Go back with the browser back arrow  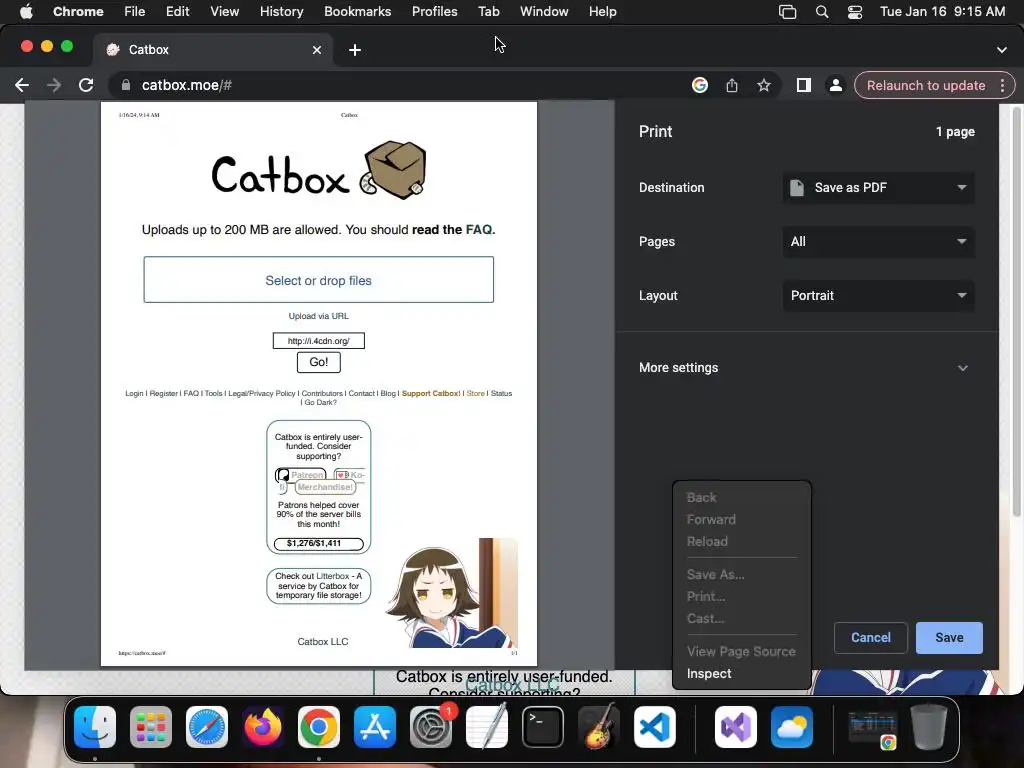[x=22, y=85]
